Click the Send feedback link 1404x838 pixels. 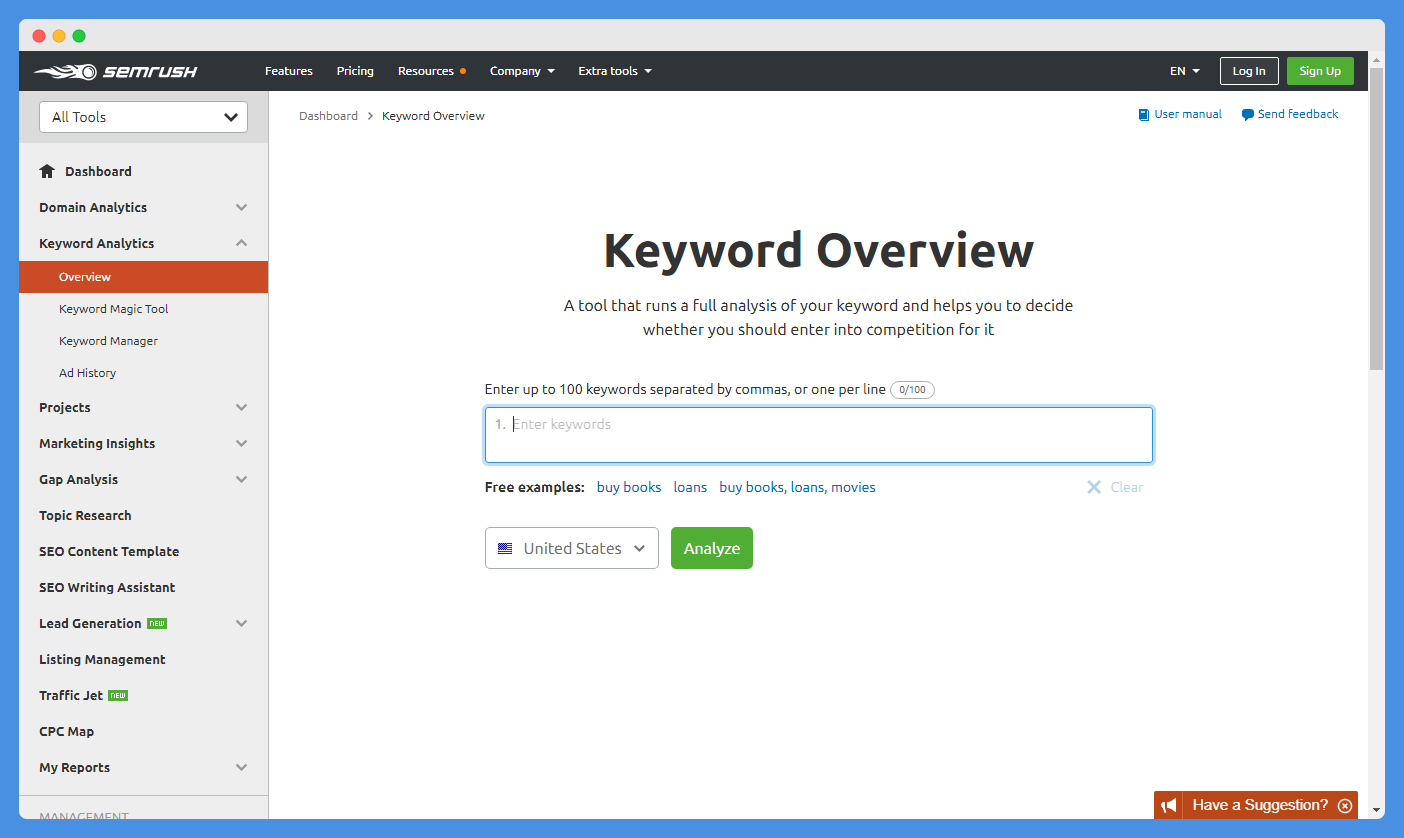1298,114
